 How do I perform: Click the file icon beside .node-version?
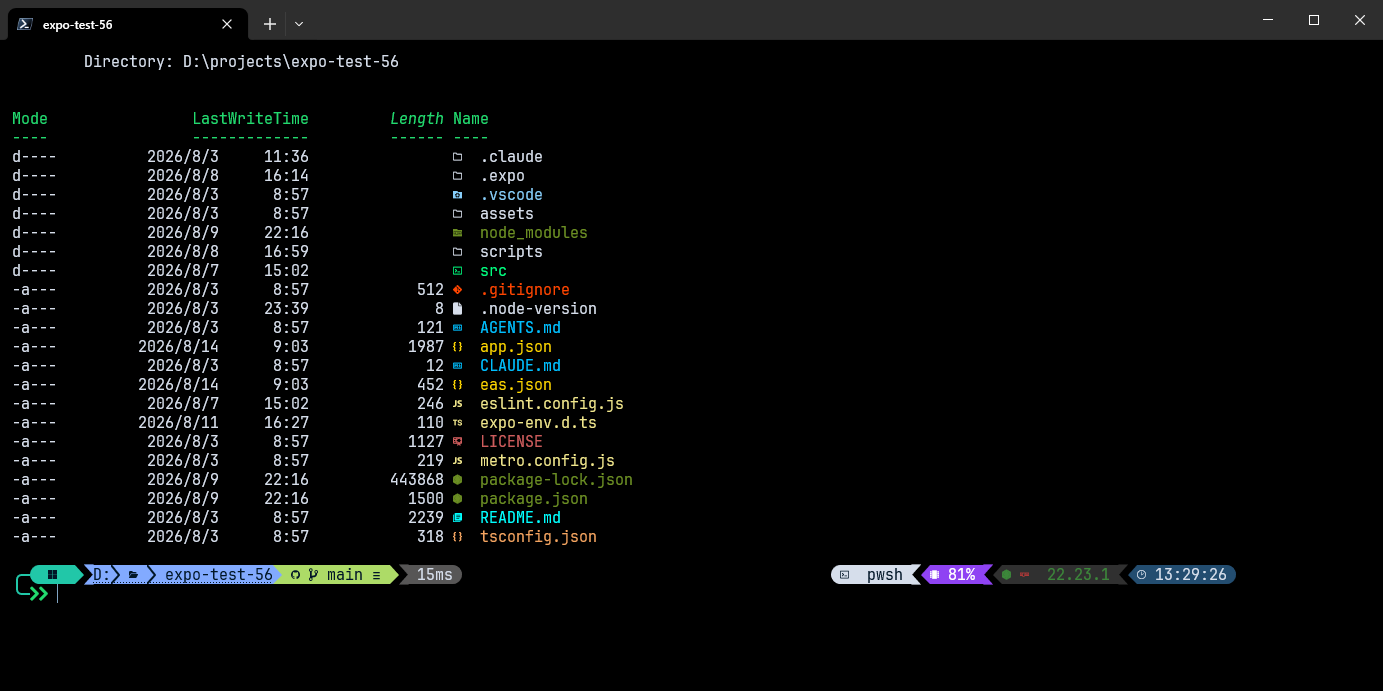pyautogui.click(x=457, y=309)
